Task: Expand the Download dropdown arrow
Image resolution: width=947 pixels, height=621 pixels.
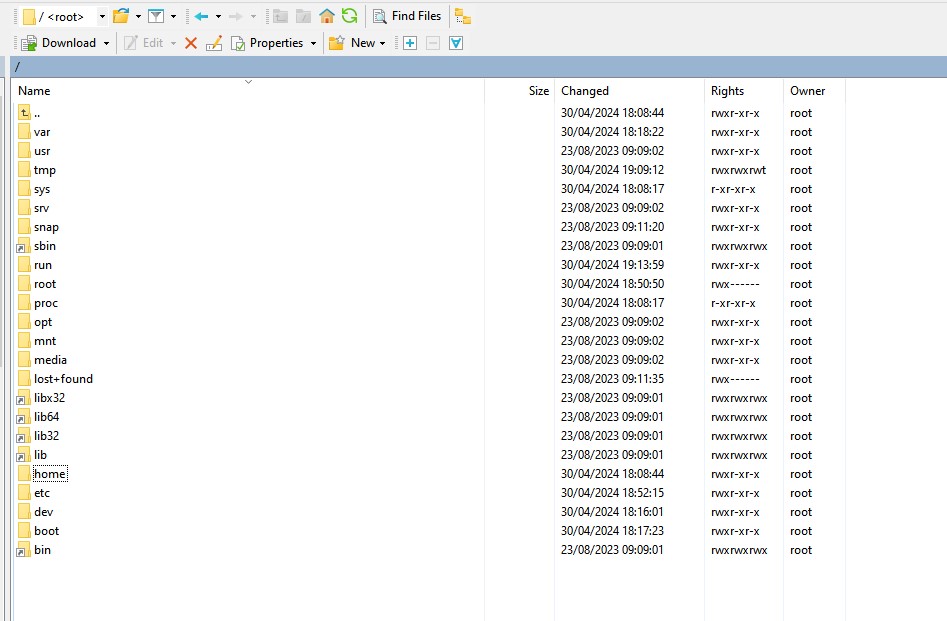Action: 106,43
